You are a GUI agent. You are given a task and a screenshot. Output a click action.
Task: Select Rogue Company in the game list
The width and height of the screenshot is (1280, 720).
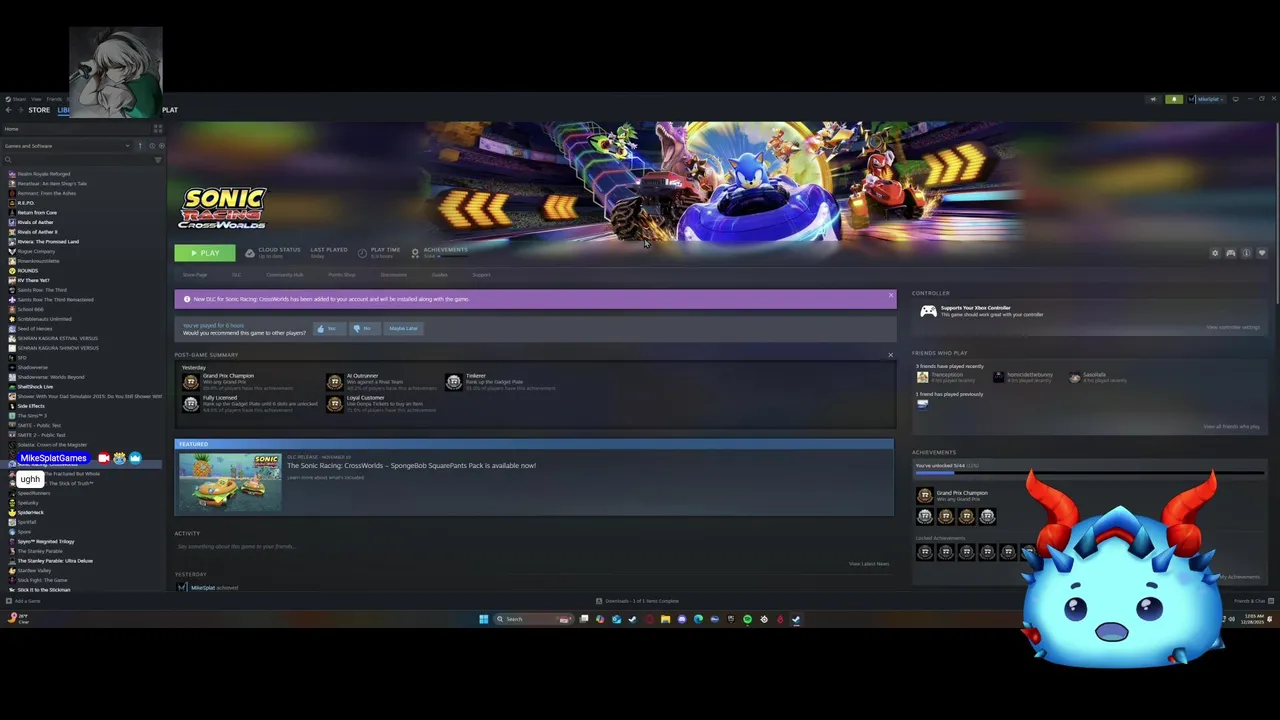coord(36,251)
